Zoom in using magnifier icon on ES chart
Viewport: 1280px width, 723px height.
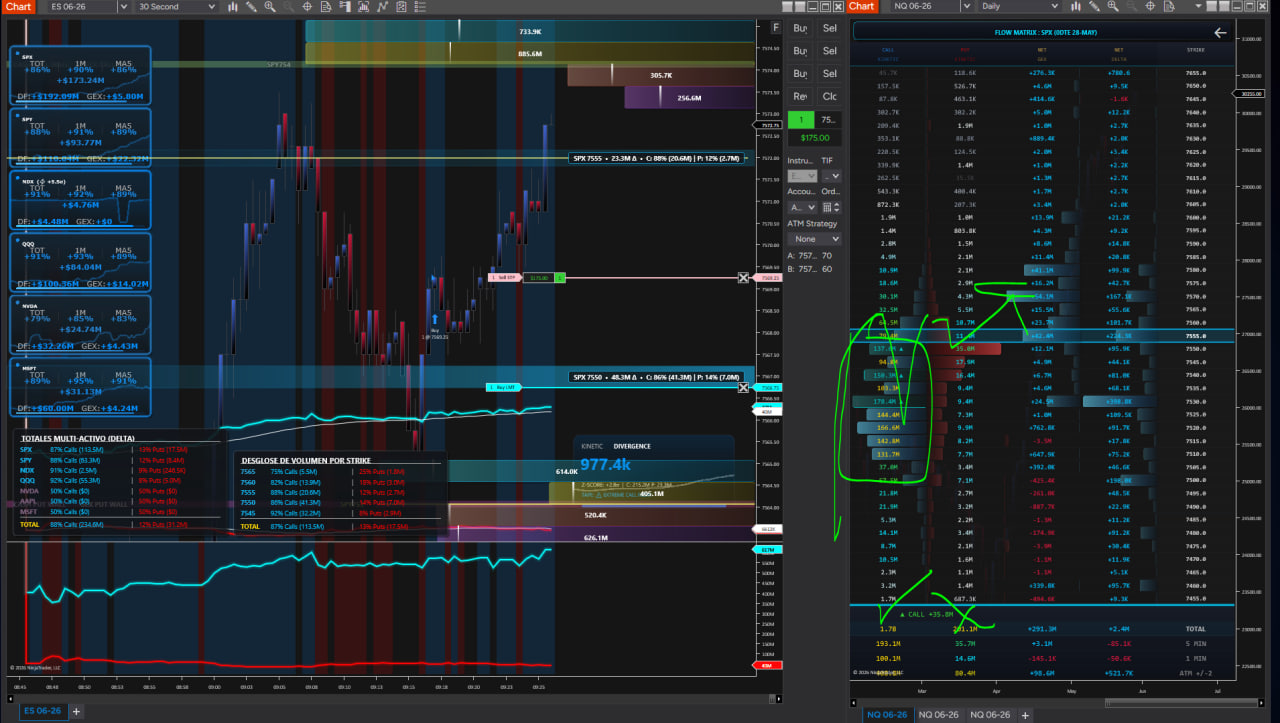(x=270, y=7)
